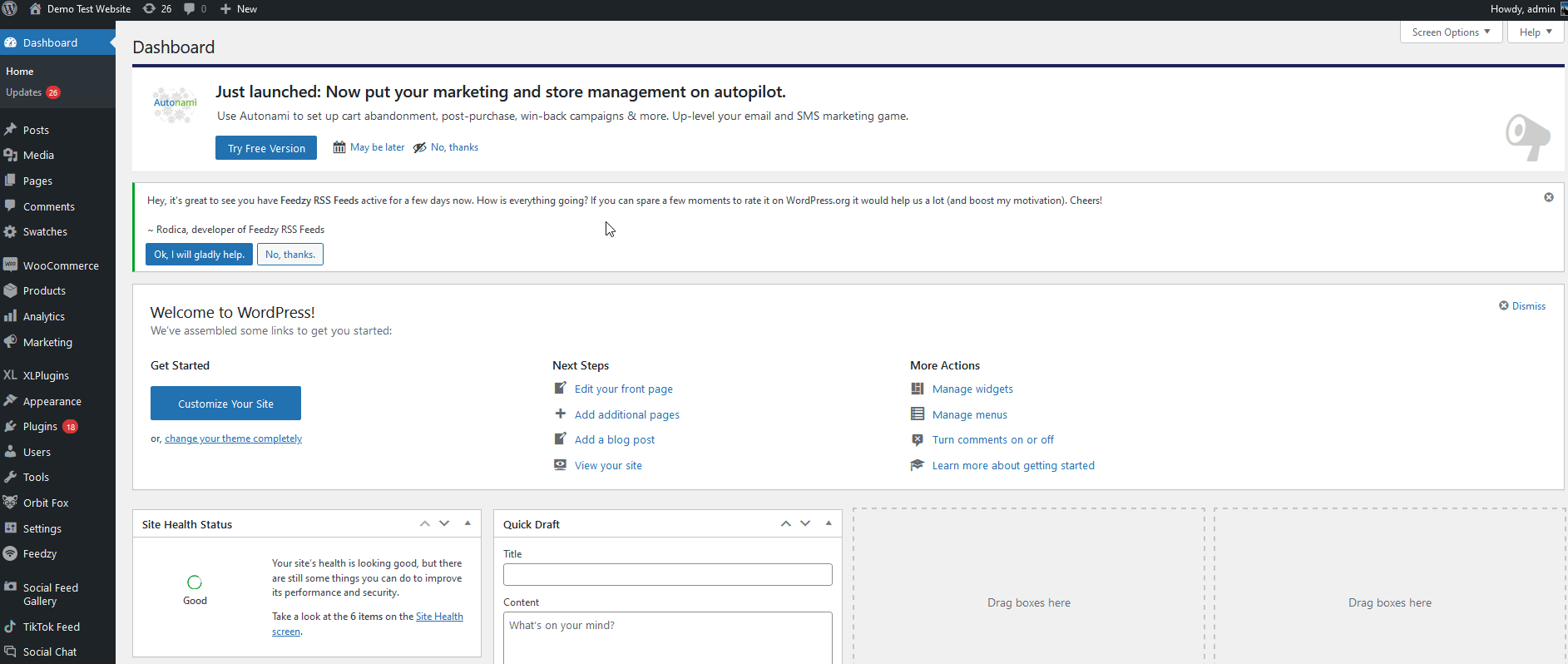This screenshot has height=664, width=1568.
Task: Dismiss the Welcome to WordPress panel
Action: (1522, 306)
